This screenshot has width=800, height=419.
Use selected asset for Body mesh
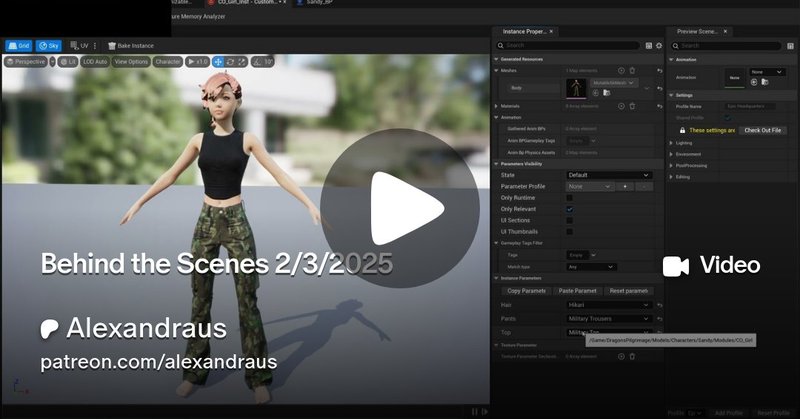click(x=595, y=93)
